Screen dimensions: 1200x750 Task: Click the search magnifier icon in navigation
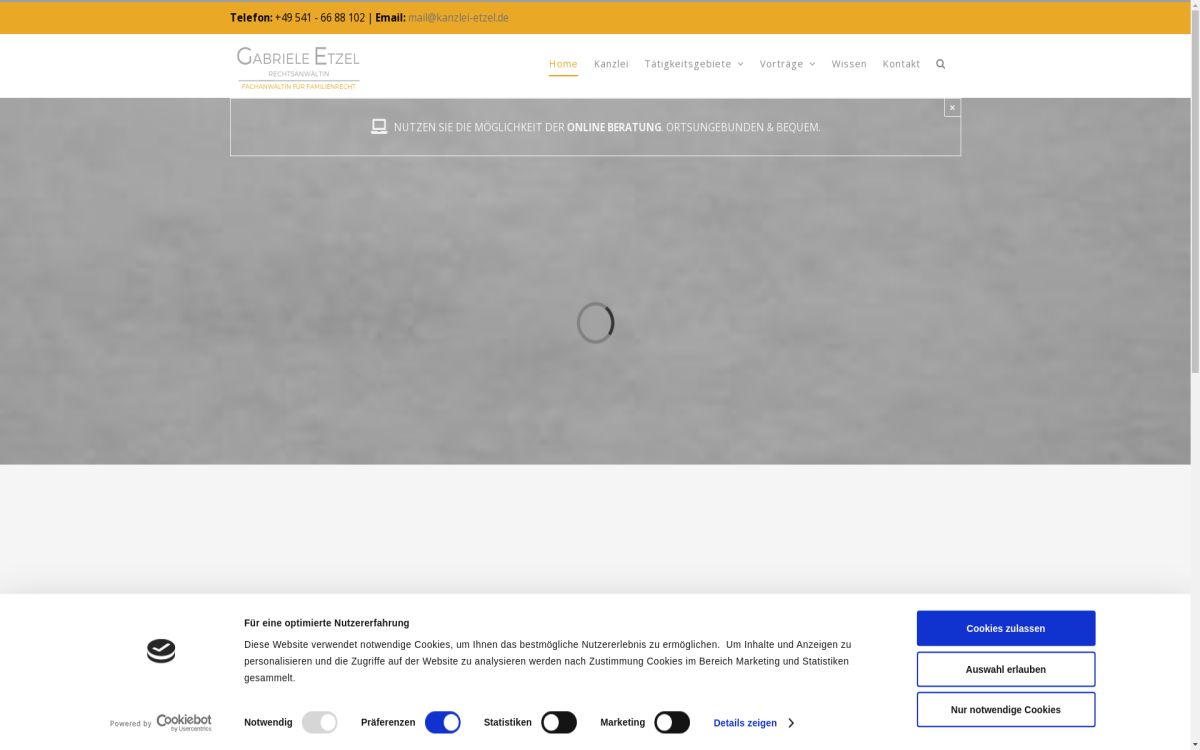tap(940, 64)
